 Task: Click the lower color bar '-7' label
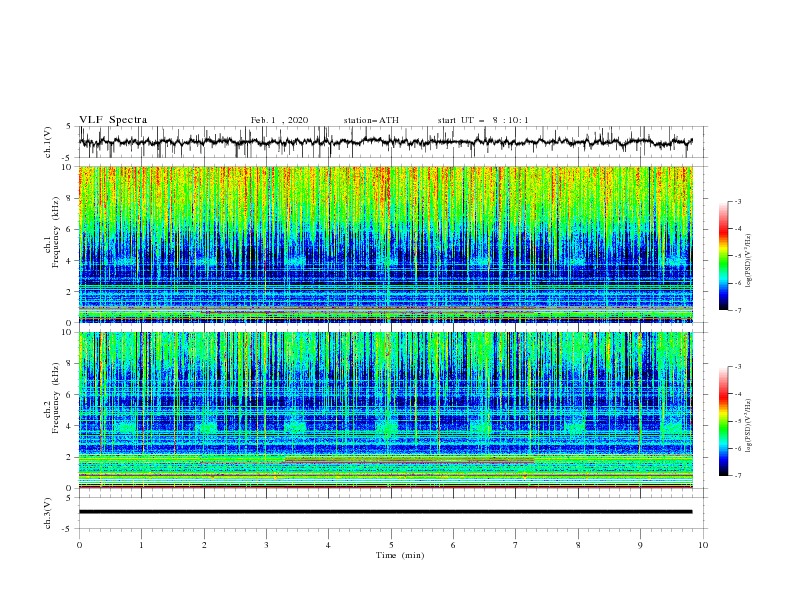tap(737, 475)
